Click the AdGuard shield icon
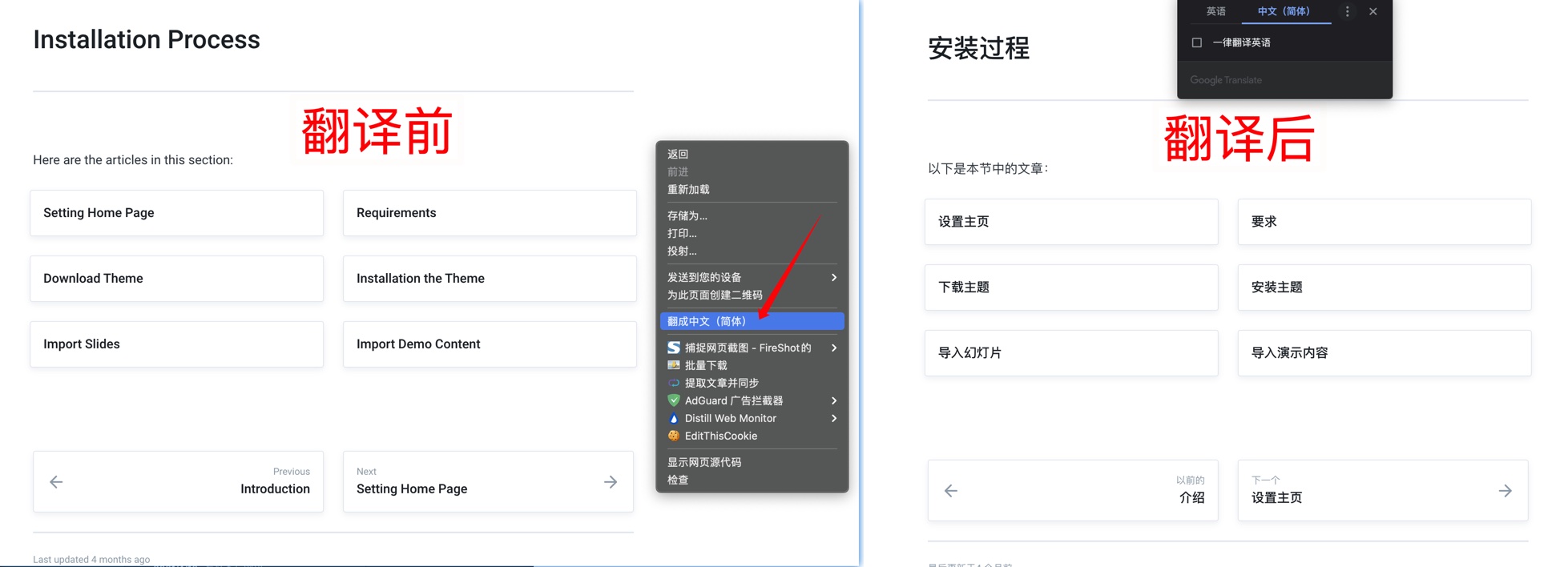This screenshot has height=567, width=1568. point(674,400)
